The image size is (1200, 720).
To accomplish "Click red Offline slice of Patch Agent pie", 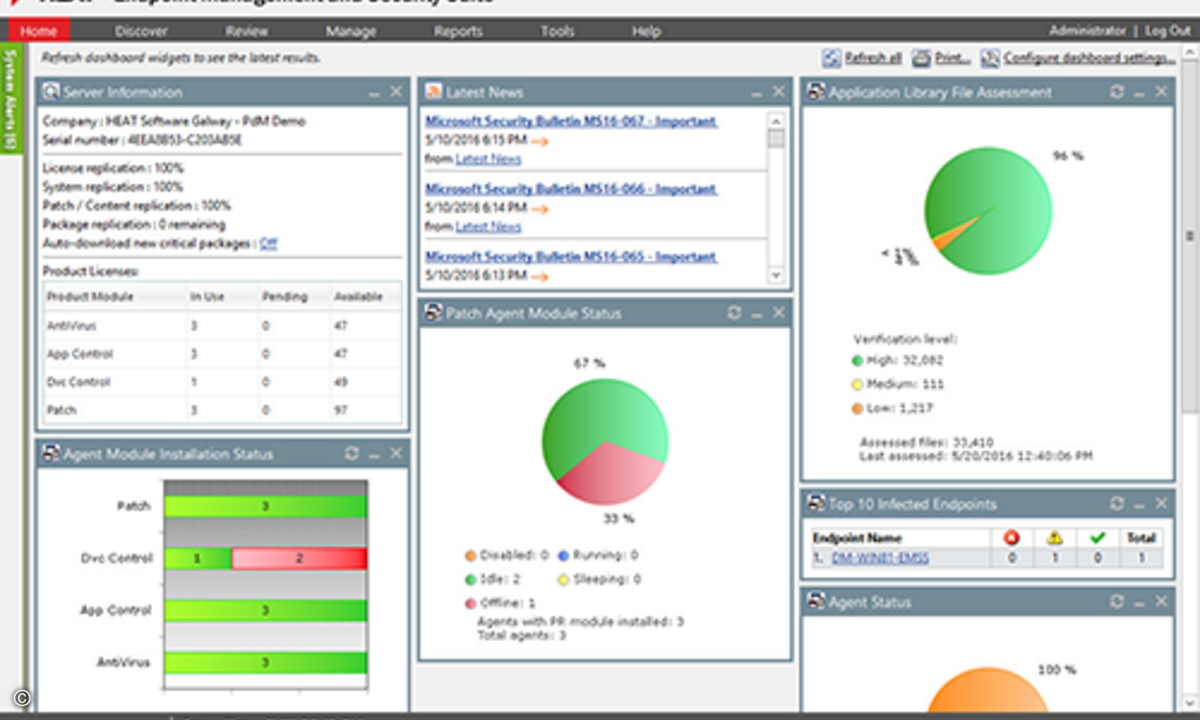I will click(x=611, y=474).
